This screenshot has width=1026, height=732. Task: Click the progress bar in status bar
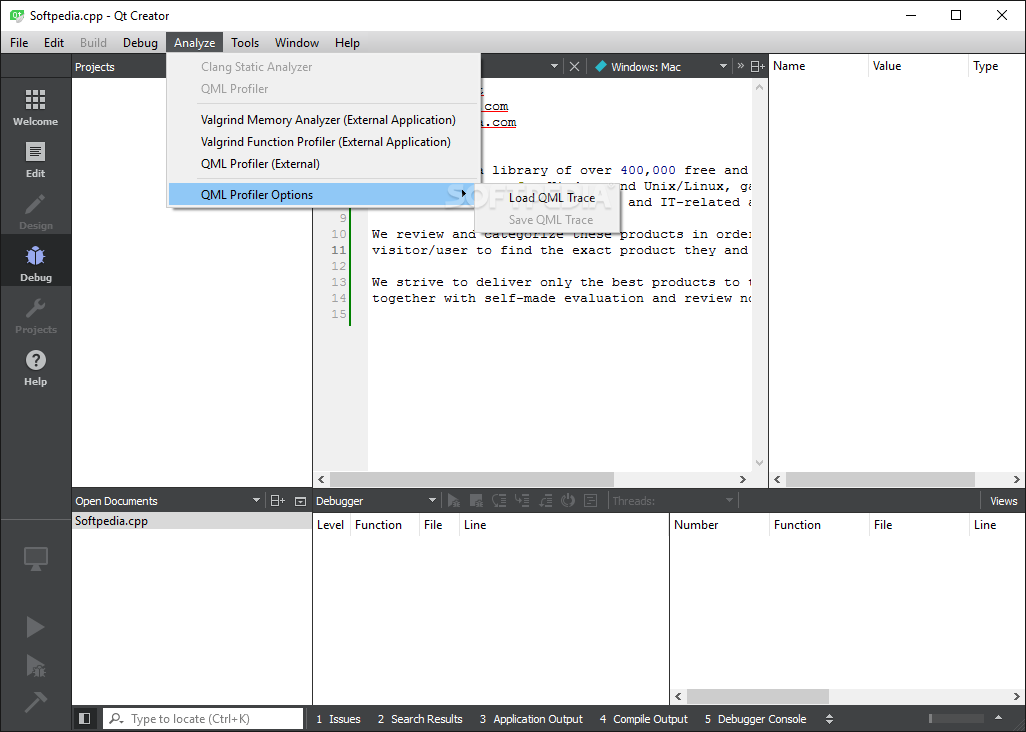click(x=955, y=719)
